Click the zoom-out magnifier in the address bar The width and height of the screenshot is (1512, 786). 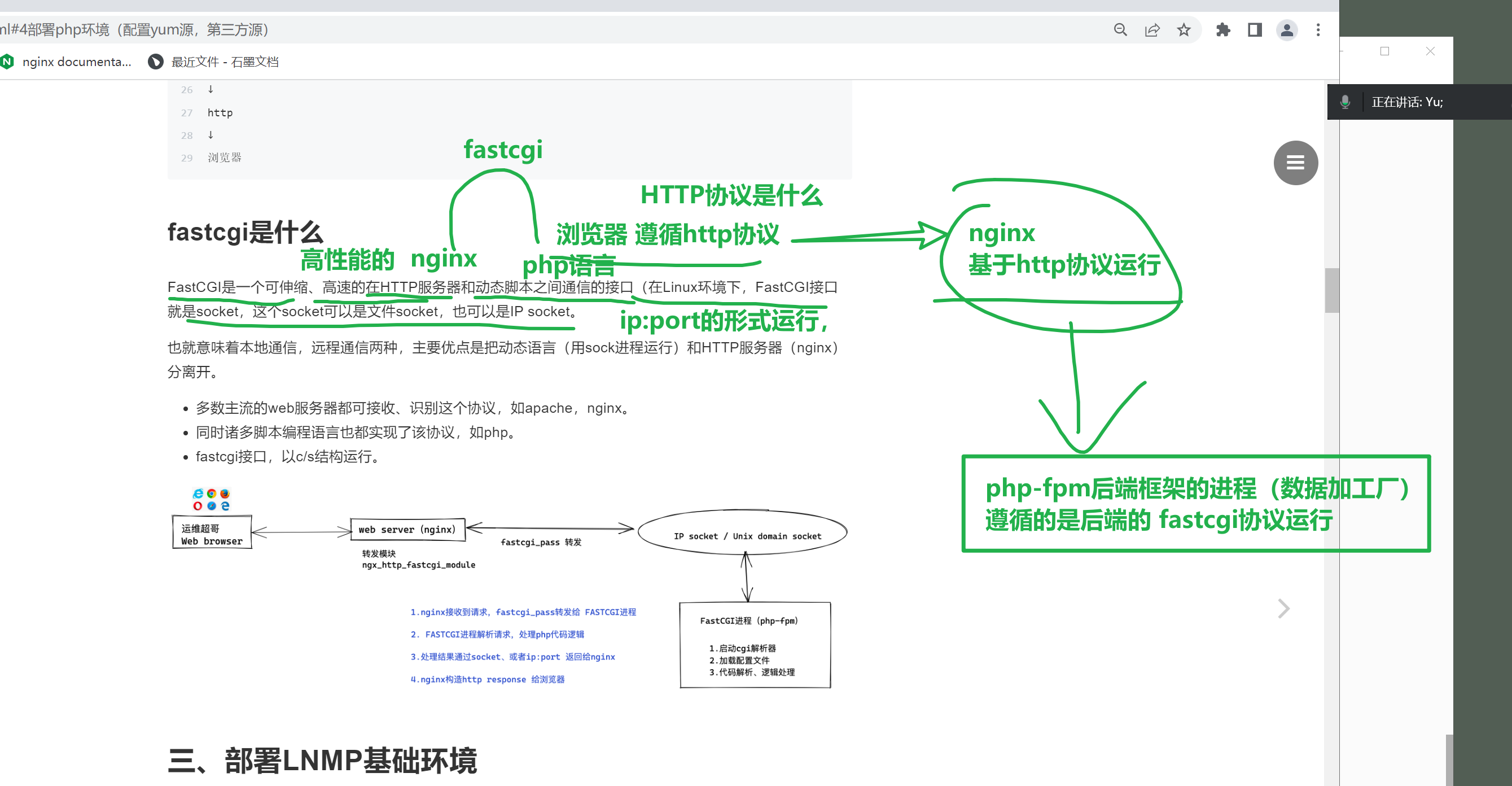click(1120, 29)
